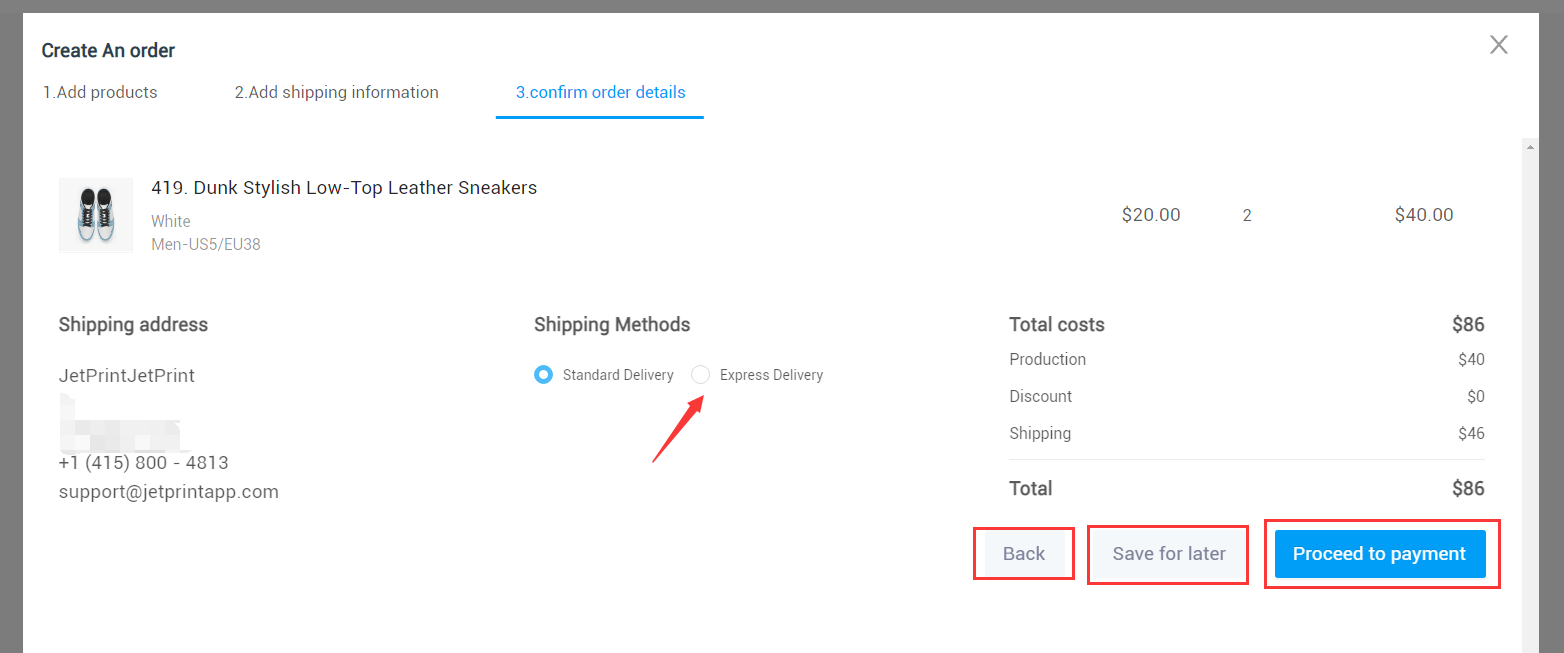Switch to Add shipping information tab
This screenshot has height=653, width=1564.
336,92
